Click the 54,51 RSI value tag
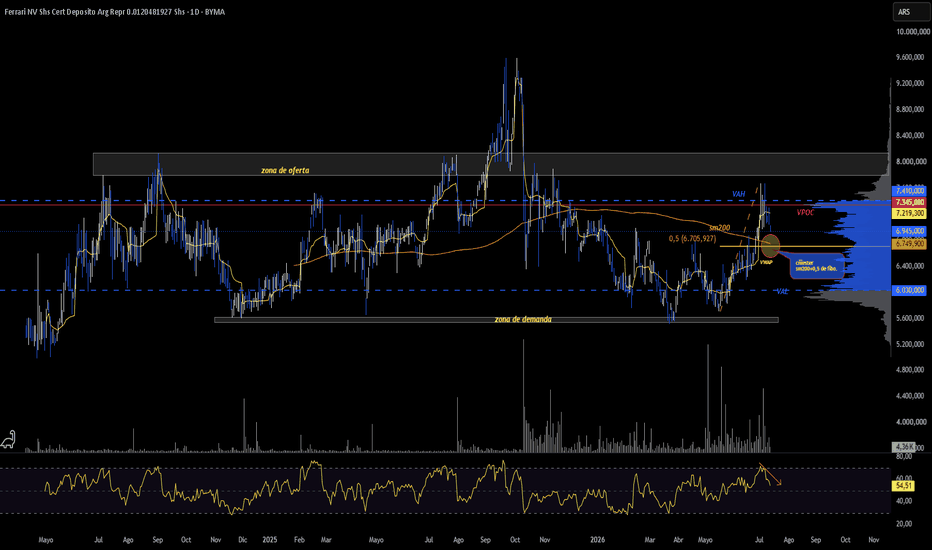This screenshot has height=550, width=932. pyautogui.click(x=902, y=486)
